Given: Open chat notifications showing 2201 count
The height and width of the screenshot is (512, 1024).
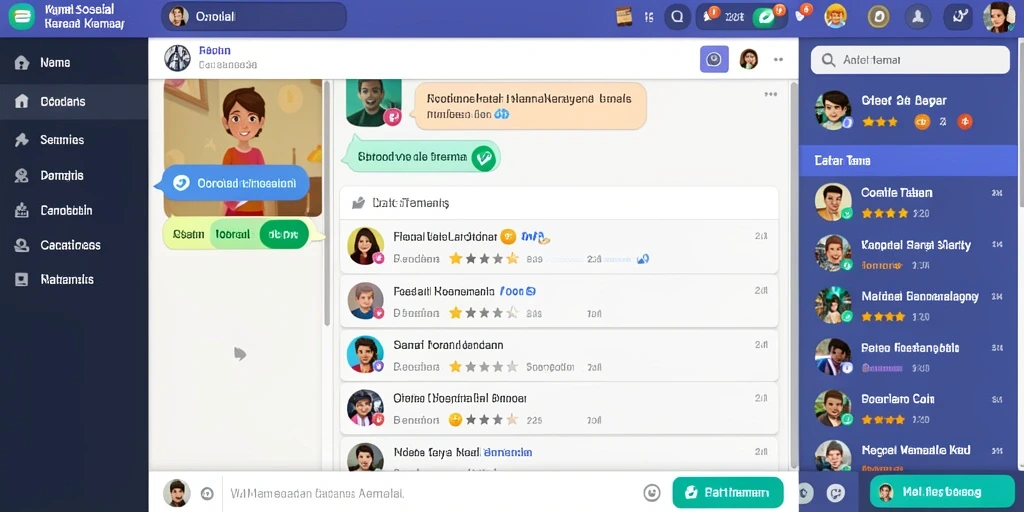Looking at the screenshot, I should pyautogui.click(x=724, y=17).
